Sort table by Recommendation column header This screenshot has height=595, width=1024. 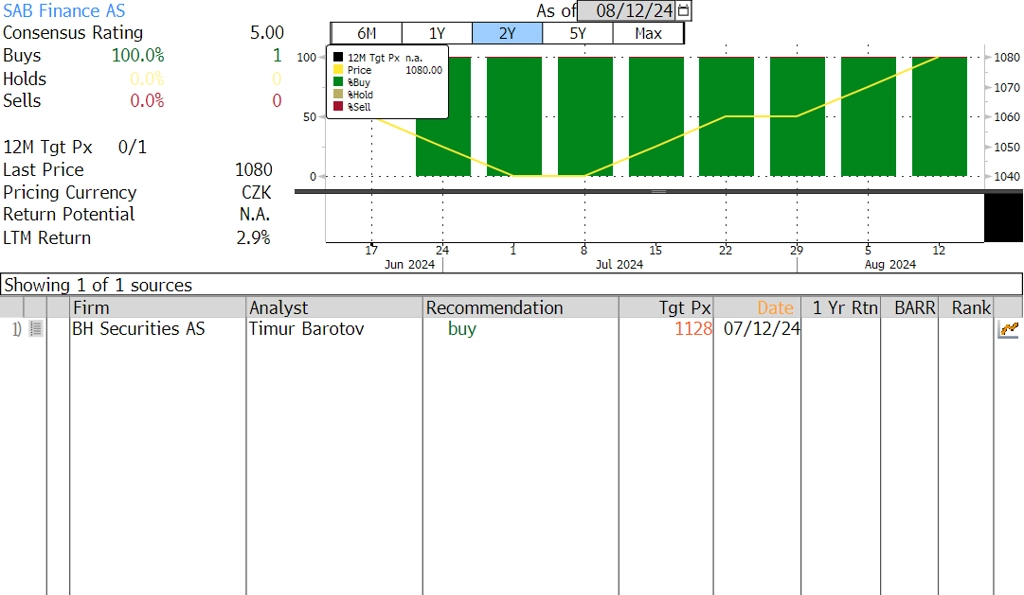(x=520, y=308)
